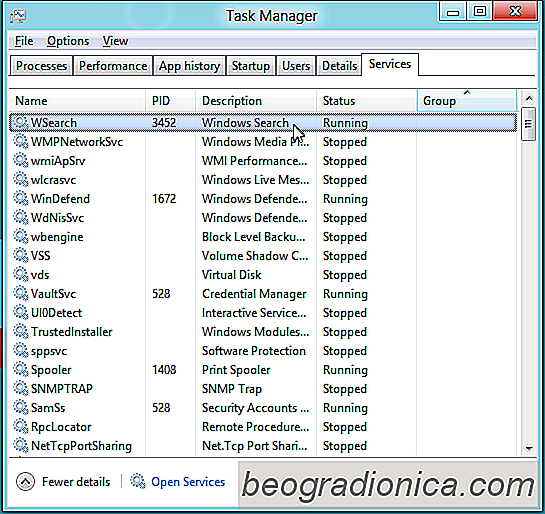Screen dimensions: 545x514
Task: Switch to the Users tab
Action: pyautogui.click(x=296, y=66)
